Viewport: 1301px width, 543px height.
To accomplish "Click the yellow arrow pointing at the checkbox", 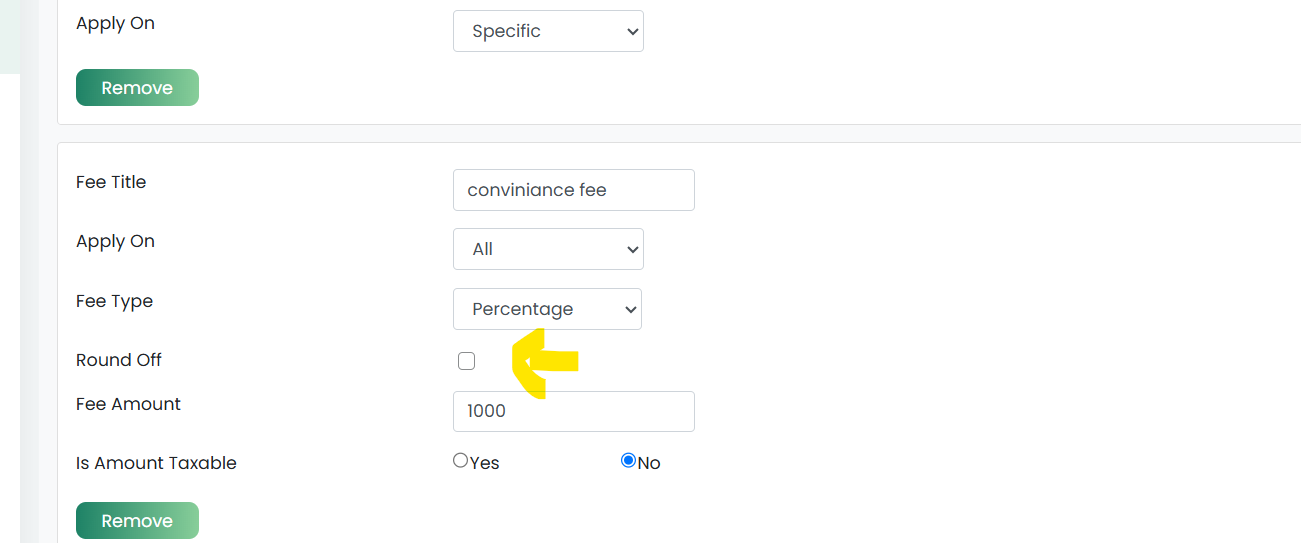I will click(x=544, y=362).
